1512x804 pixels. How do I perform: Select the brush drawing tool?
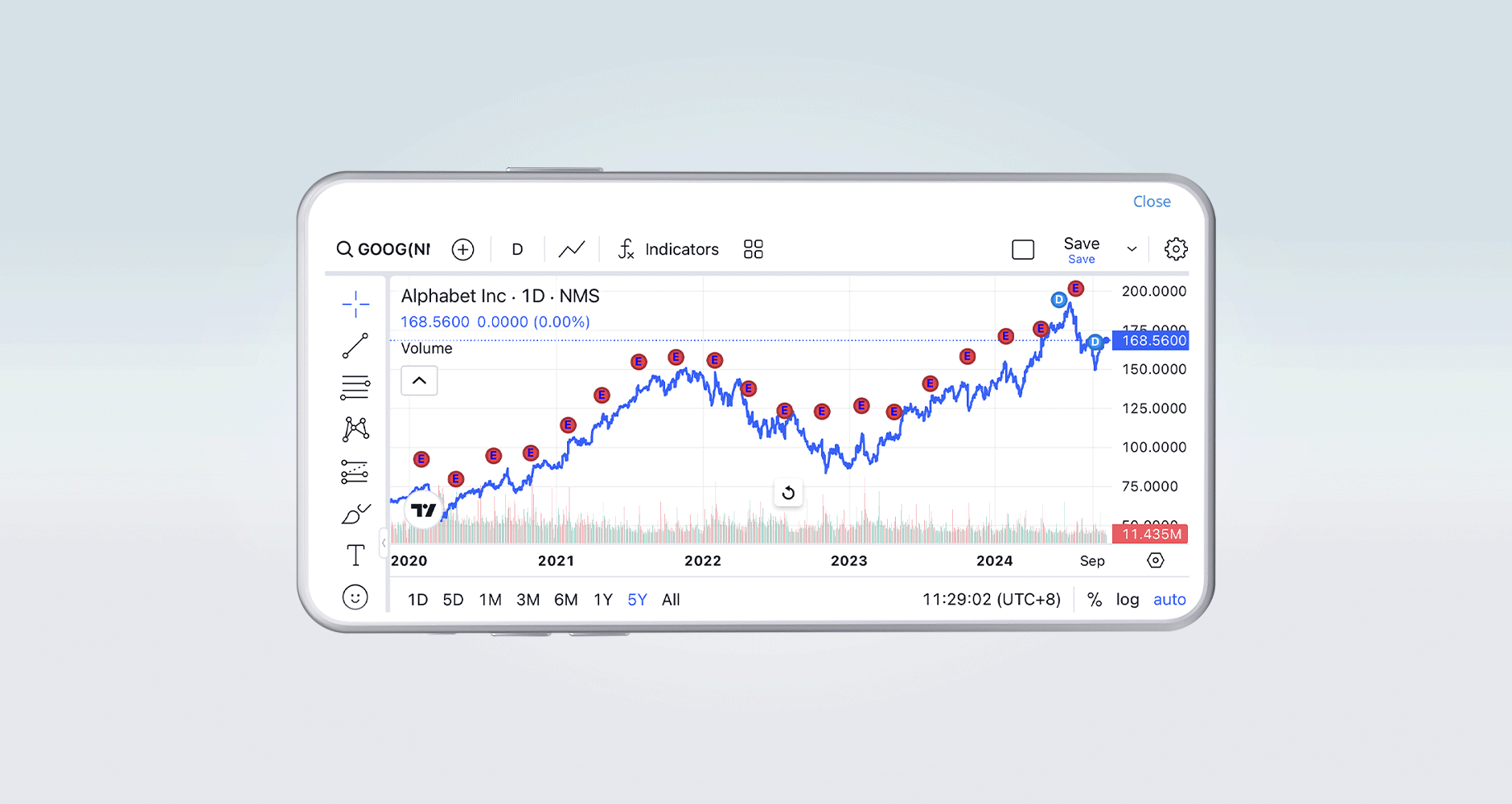355,514
